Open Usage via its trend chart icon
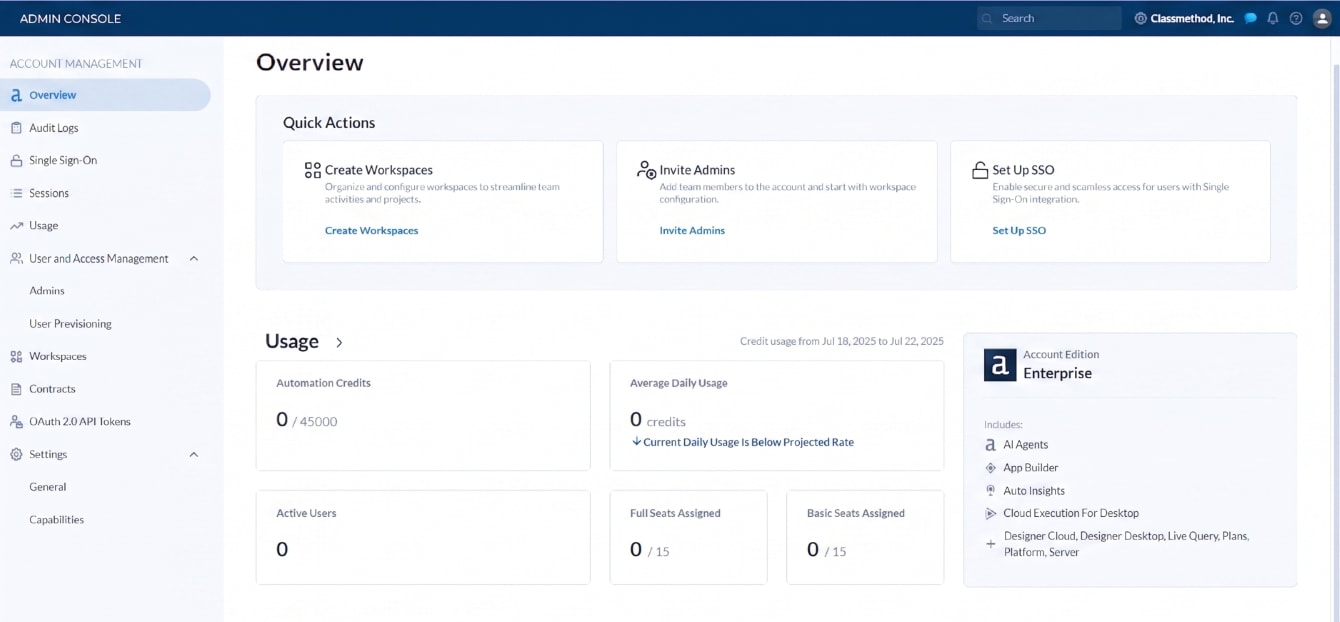Screen dimensions: 1340x622 15,225
